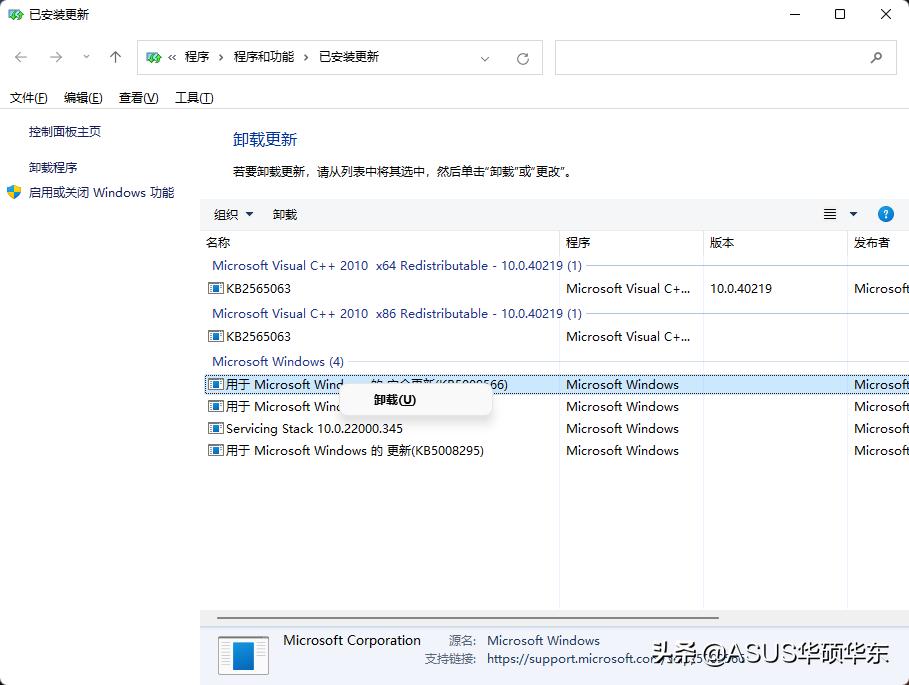Open the 查看 menu
Viewport: 909px width, 685px height.
pos(138,97)
